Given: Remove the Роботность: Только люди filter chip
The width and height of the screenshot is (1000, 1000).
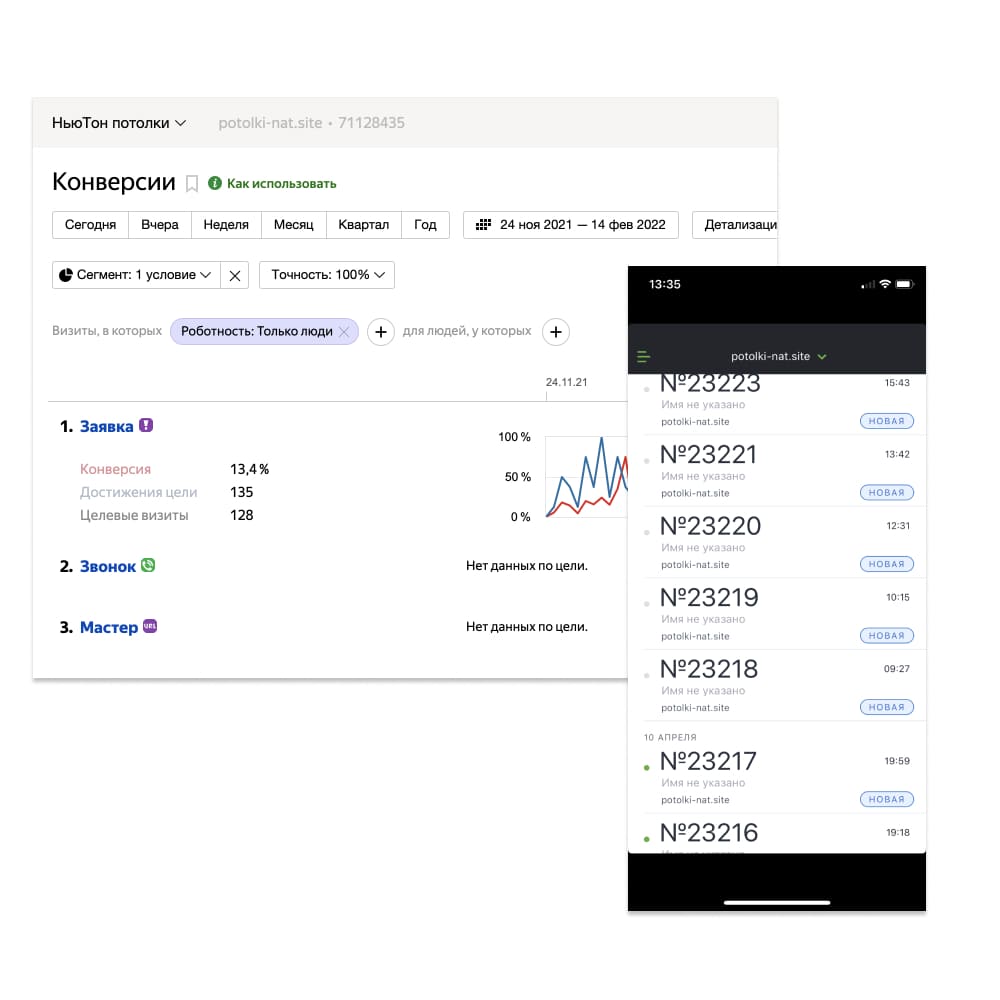Looking at the screenshot, I should tap(344, 331).
